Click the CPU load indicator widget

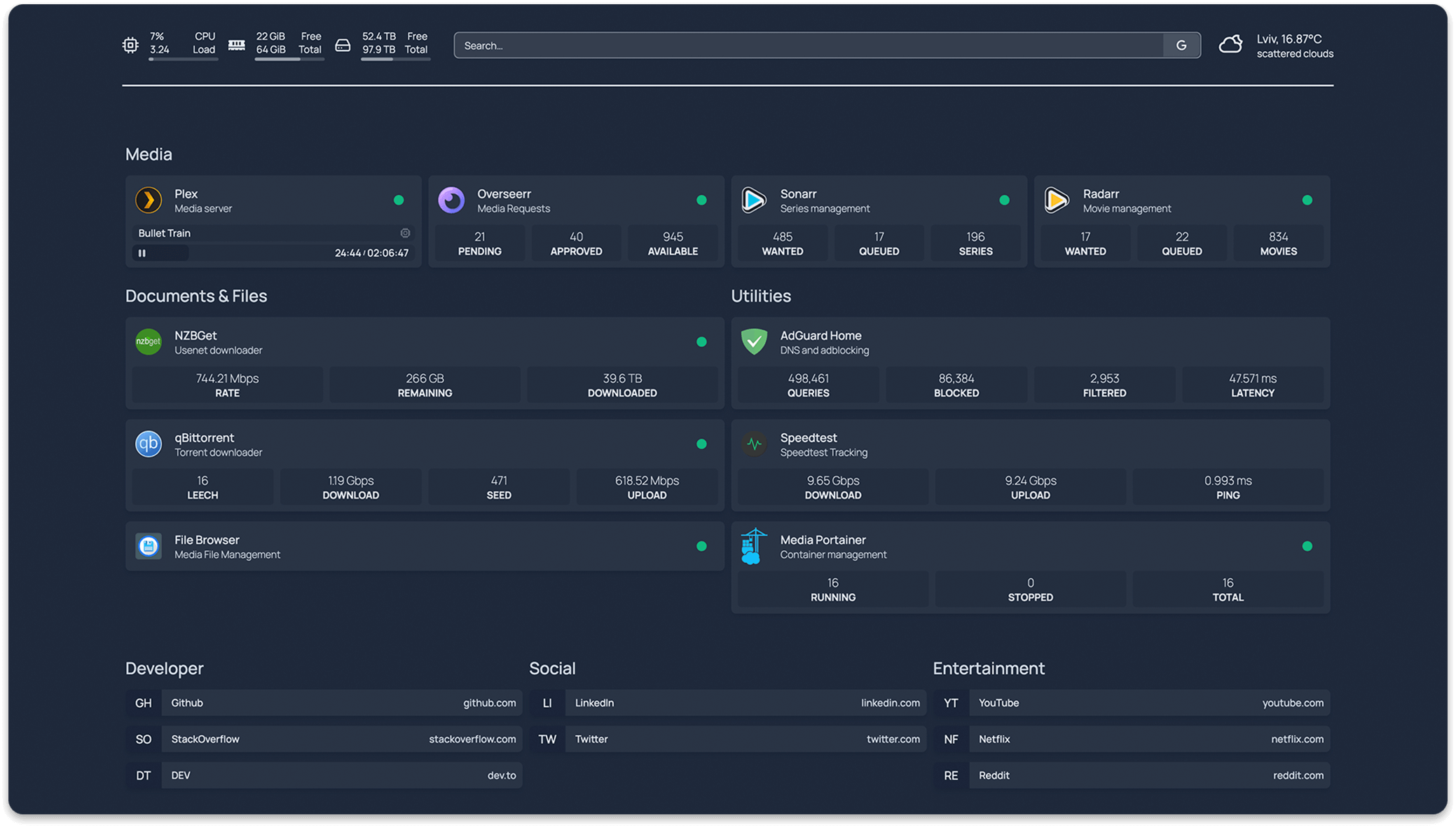(172, 46)
